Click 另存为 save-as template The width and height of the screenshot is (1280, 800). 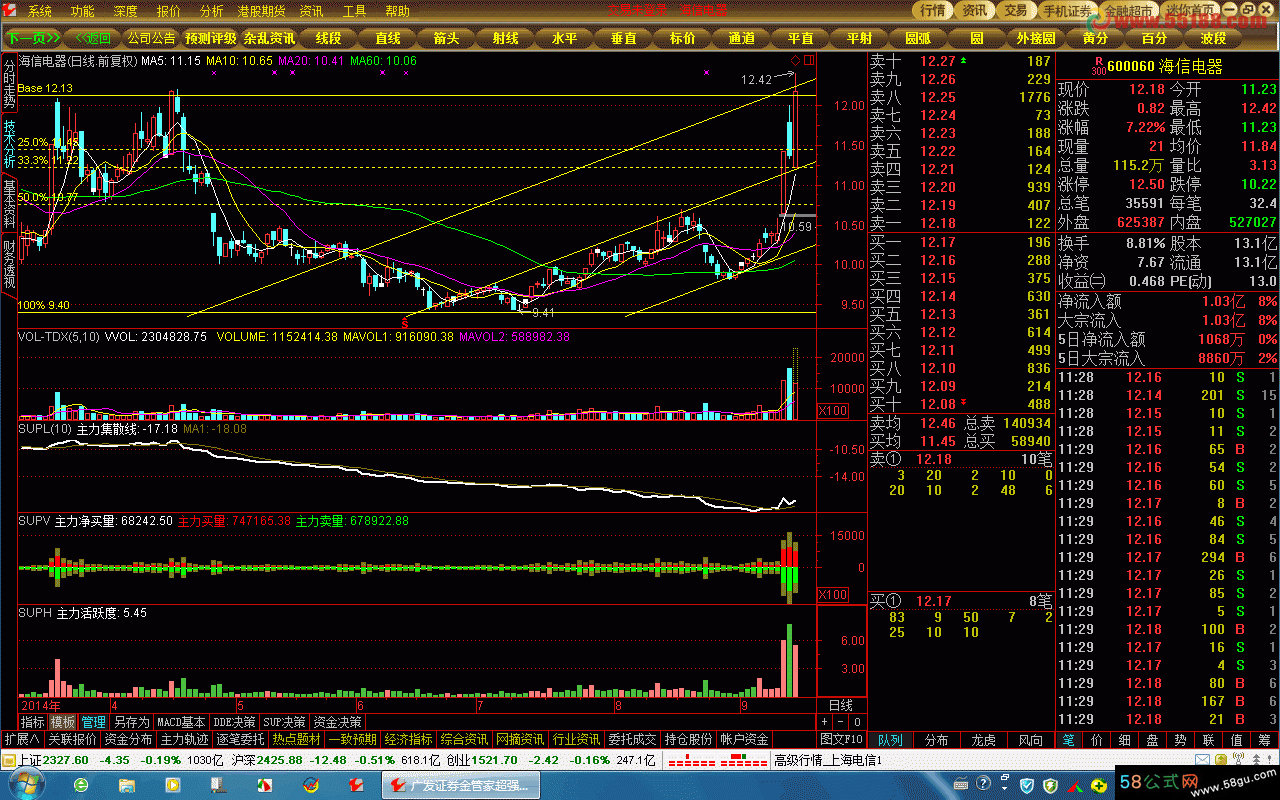131,721
